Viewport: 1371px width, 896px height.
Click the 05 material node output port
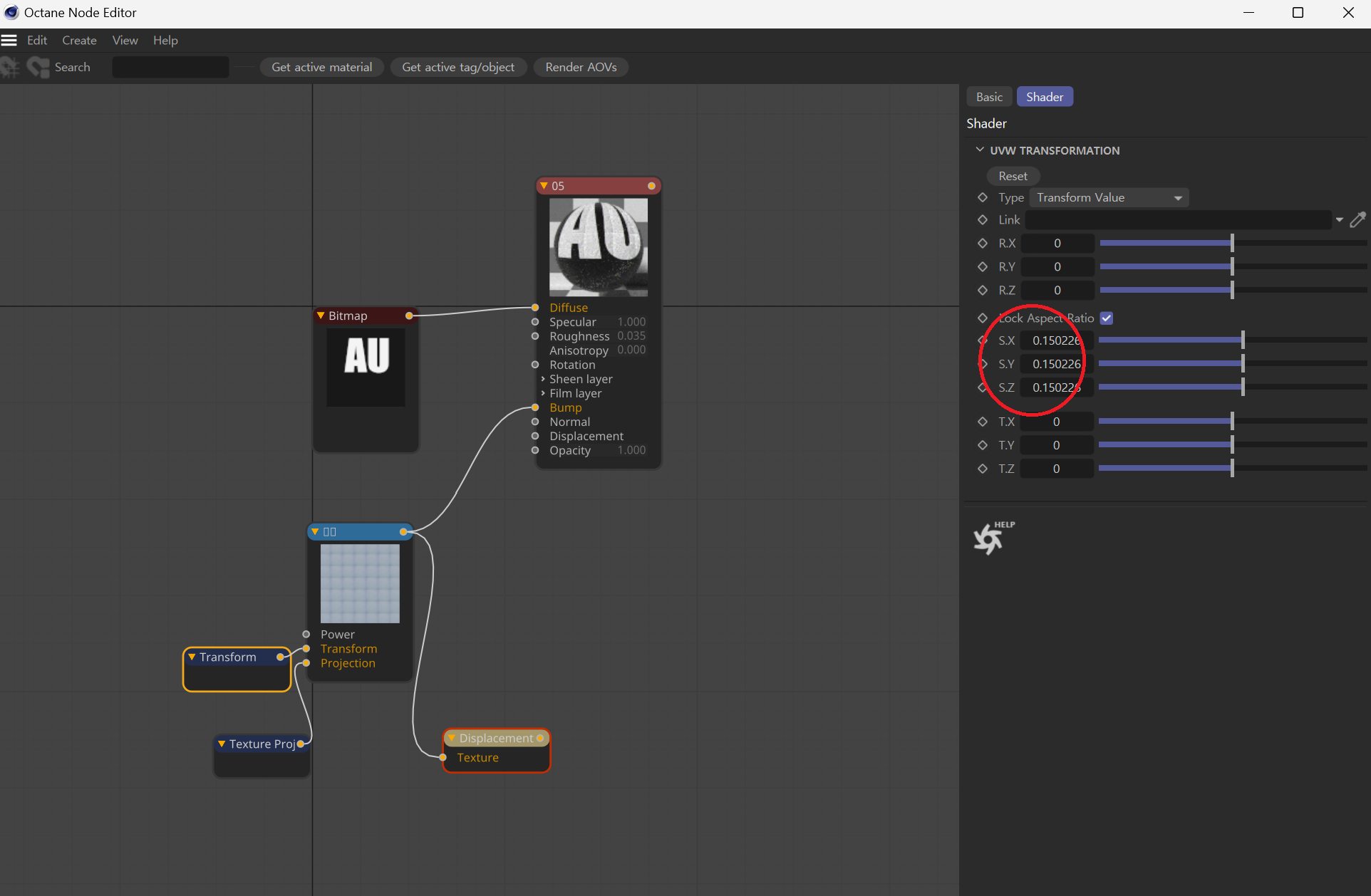pyautogui.click(x=651, y=186)
